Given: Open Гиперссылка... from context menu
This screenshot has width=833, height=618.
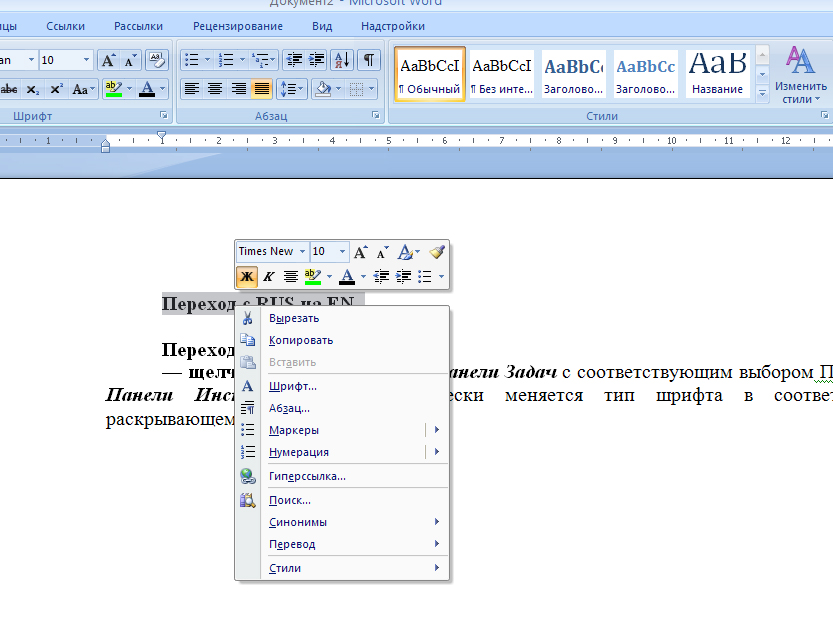Looking at the screenshot, I should tap(342, 476).
